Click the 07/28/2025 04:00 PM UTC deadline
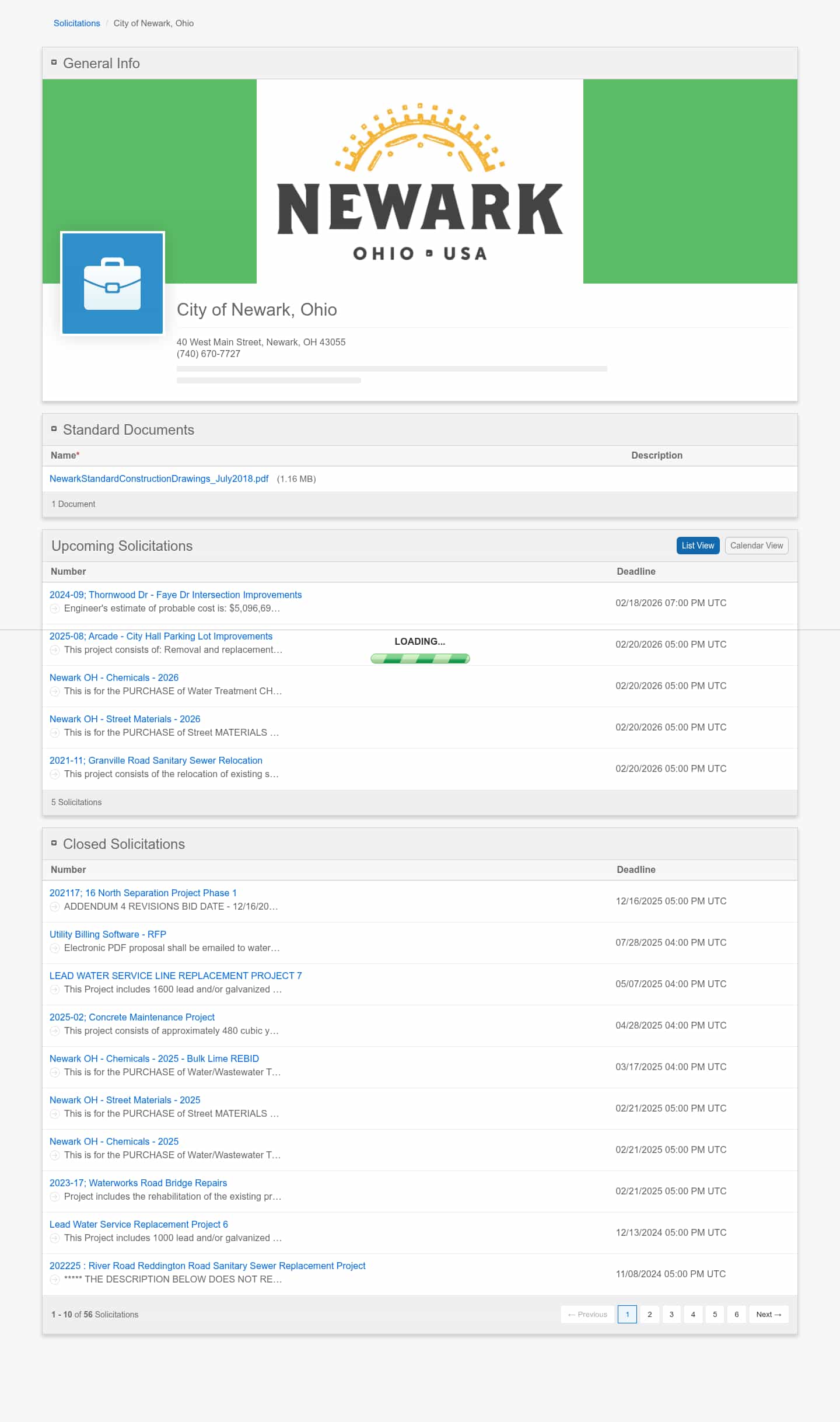Screen dimensions: 840x1422 tap(671, 942)
